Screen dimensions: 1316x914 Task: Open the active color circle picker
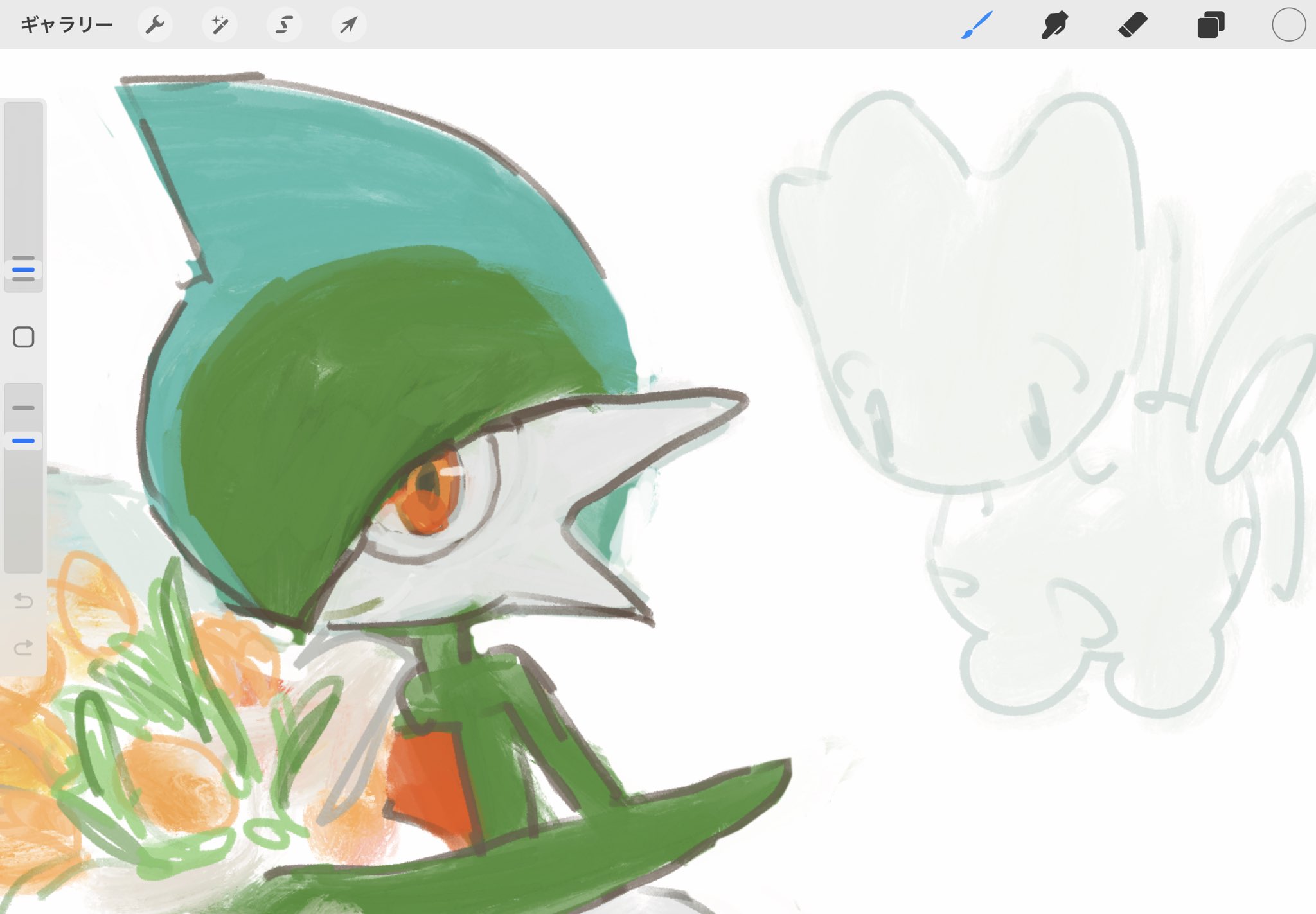(1288, 25)
